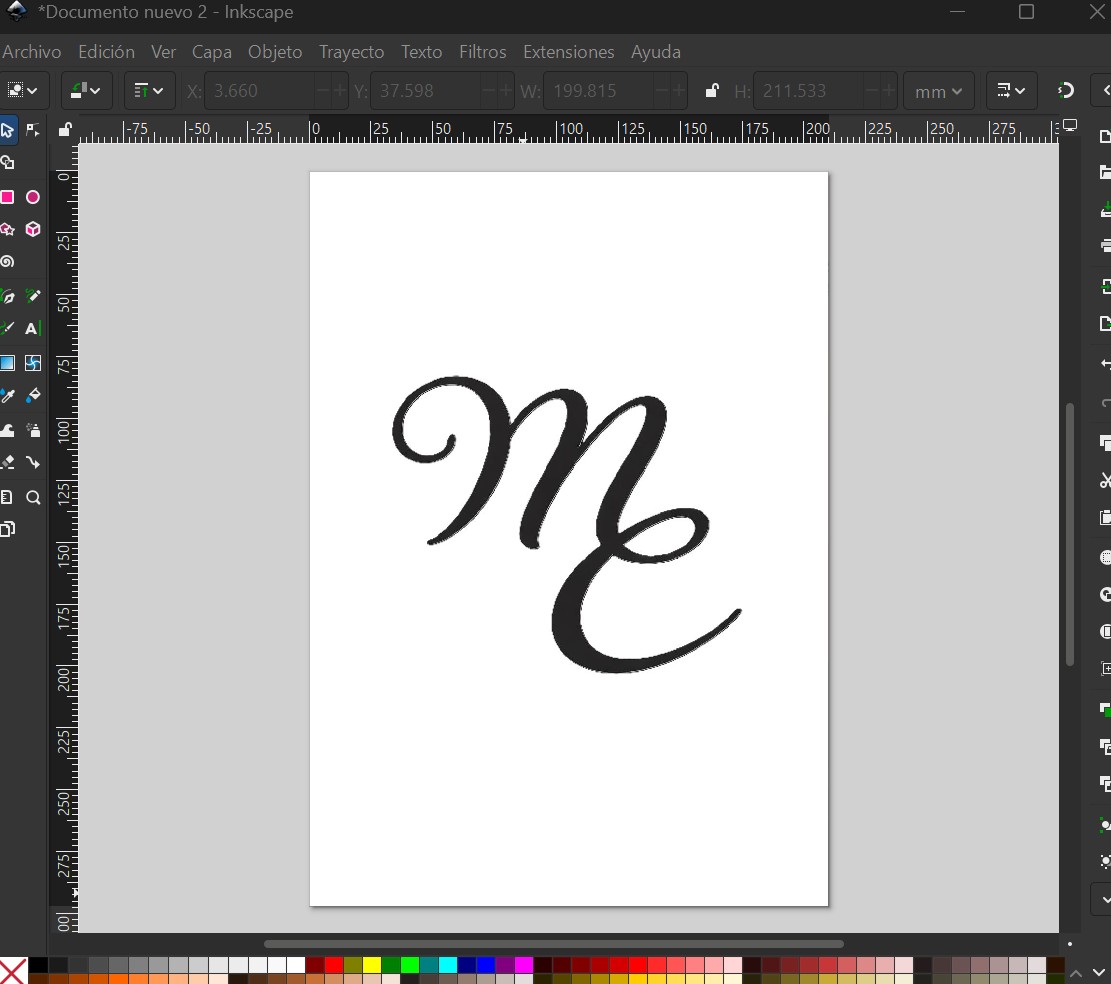Toggle the width/height ratio lock
The width and height of the screenshot is (1111, 984).
(711, 91)
